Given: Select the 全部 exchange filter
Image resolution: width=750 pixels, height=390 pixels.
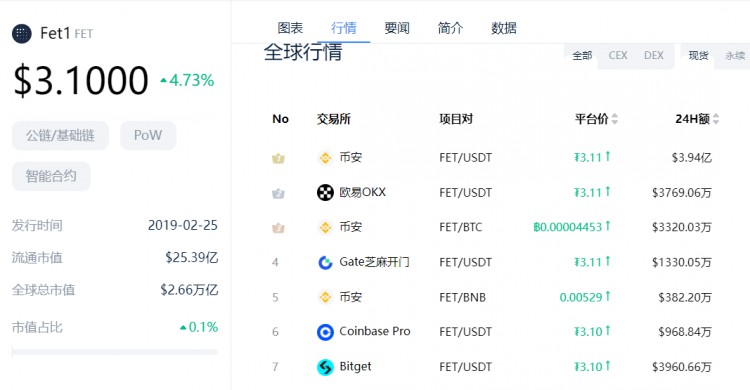Looking at the screenshot, I should click(x=582, y=56).
